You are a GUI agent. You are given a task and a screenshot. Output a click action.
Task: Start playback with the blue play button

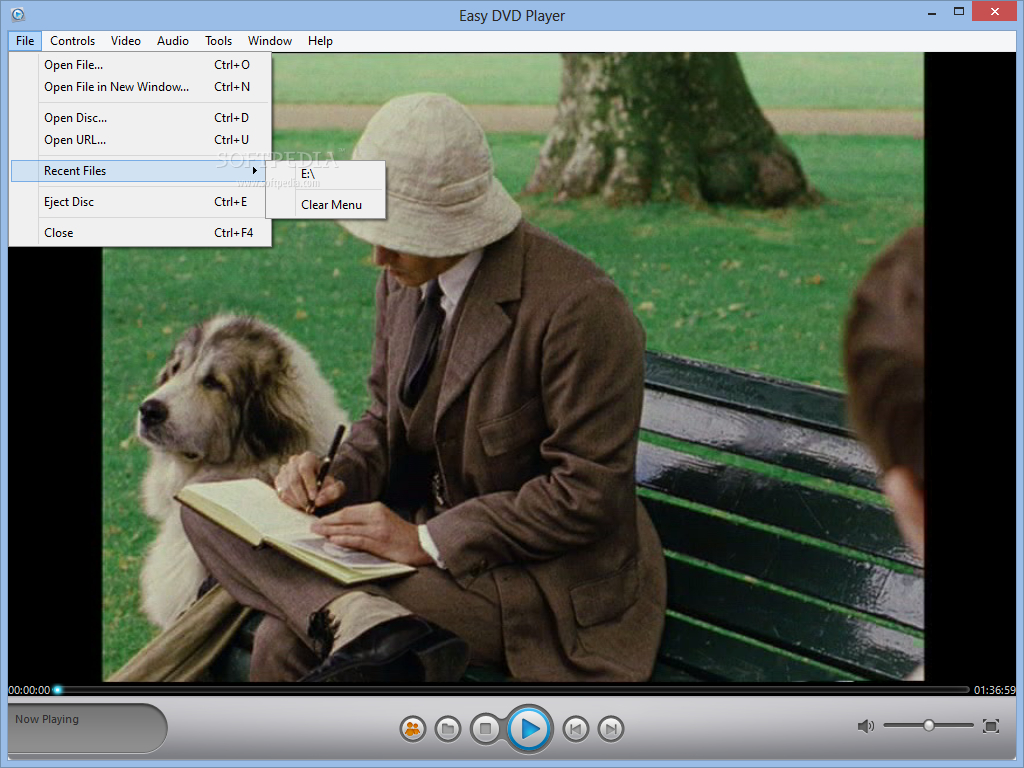pos(530,728)
